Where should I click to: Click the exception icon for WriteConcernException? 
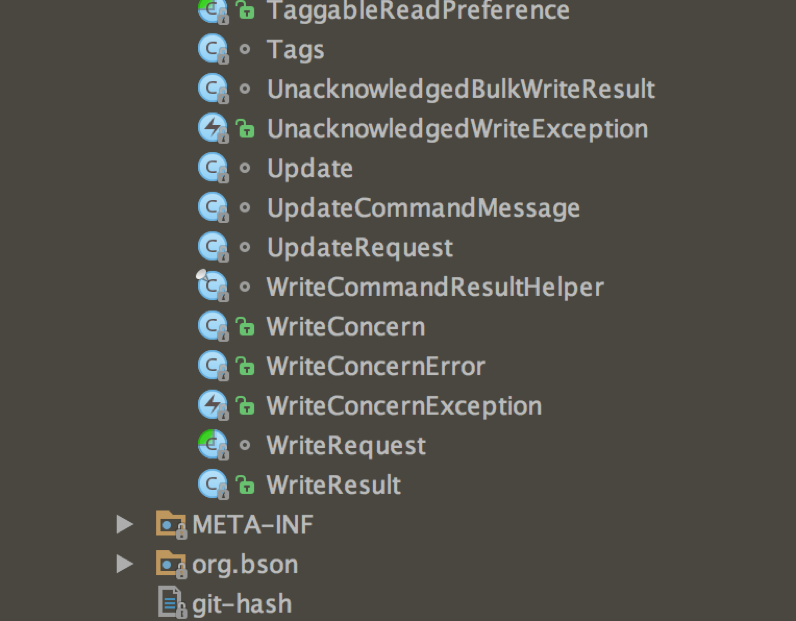point(213,406)
